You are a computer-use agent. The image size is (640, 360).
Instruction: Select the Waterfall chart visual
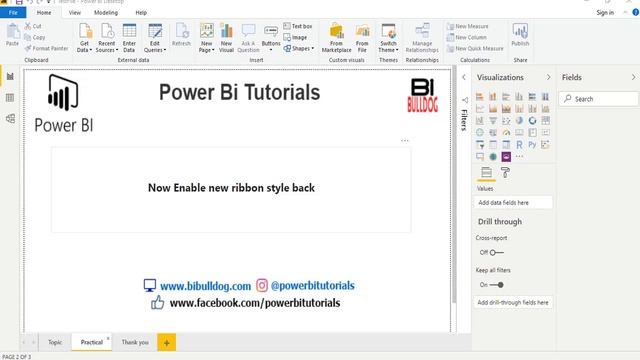[x=480, y=120]
